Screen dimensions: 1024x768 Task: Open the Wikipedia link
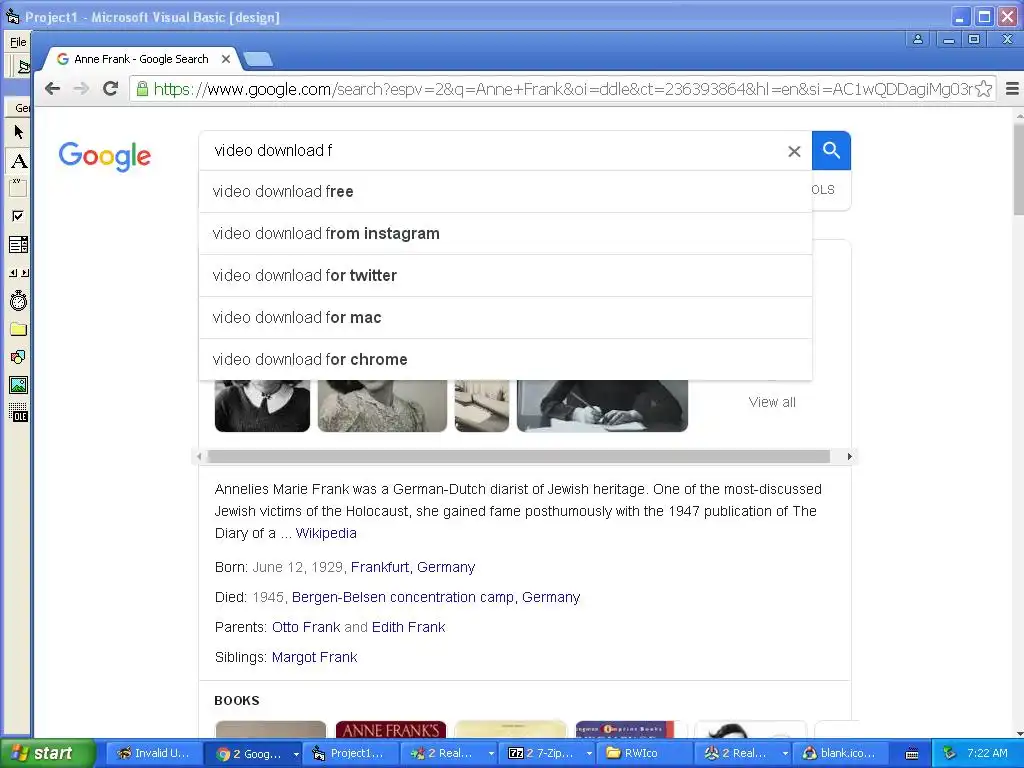[326, 533]
